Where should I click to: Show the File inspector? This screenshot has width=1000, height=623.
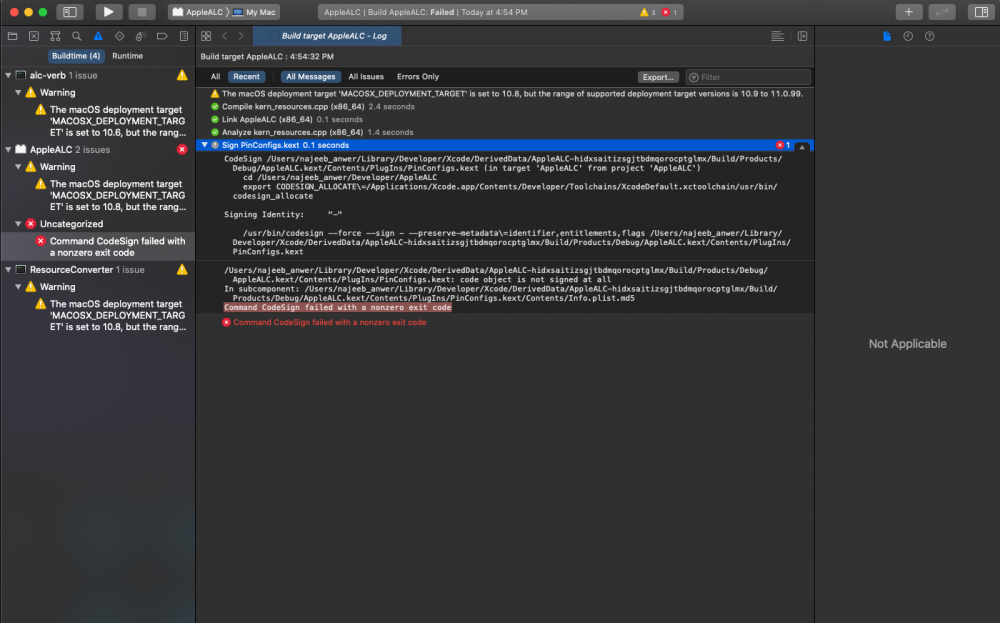(886, 36)
